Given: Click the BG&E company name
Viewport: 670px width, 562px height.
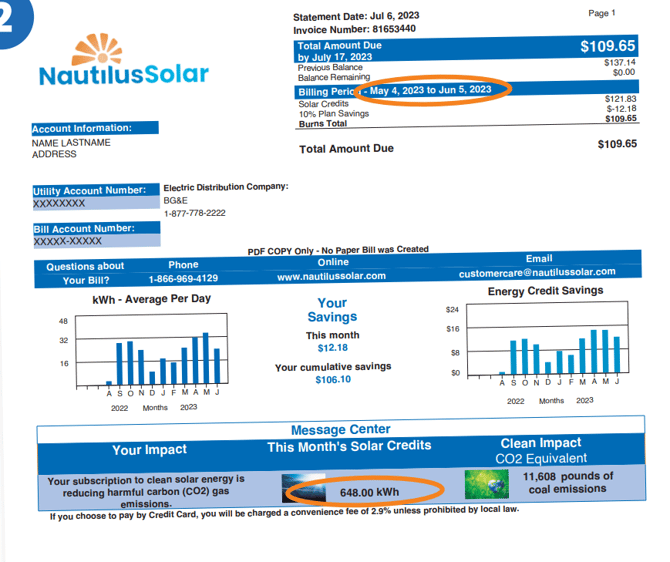Looking at the screenshot, I should [x=175, y=200].
